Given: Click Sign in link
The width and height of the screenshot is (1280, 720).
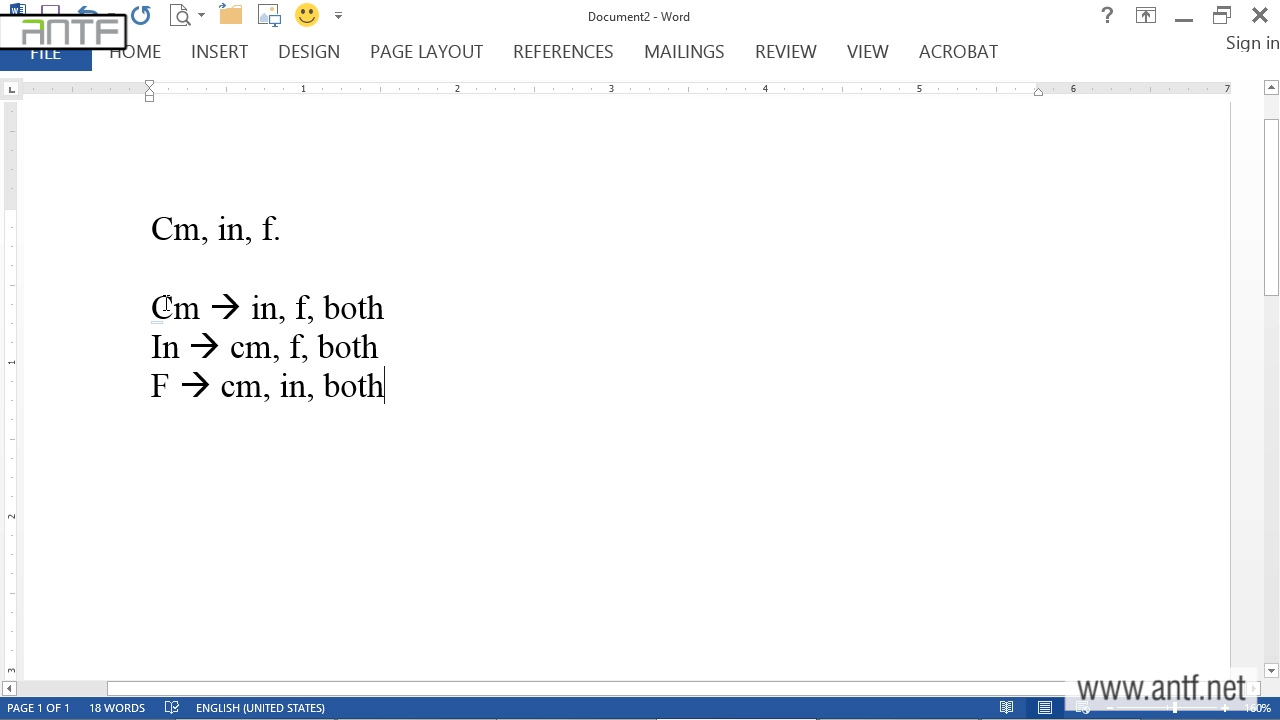Looking at the screenshot, I should click(1252, 43).
